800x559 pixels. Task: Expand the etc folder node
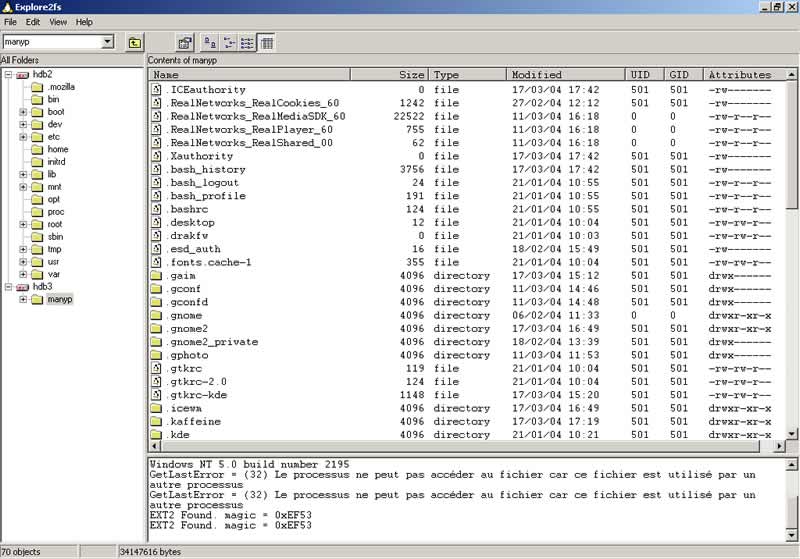23,137
